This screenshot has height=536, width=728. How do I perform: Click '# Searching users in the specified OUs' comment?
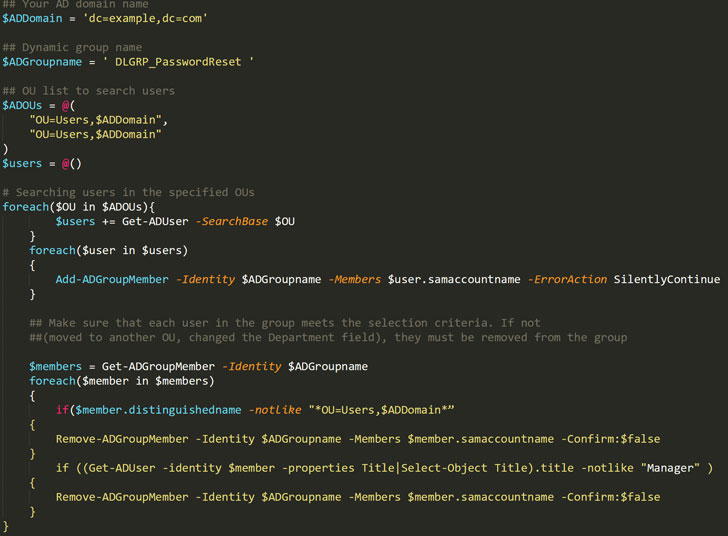point(128,192)
